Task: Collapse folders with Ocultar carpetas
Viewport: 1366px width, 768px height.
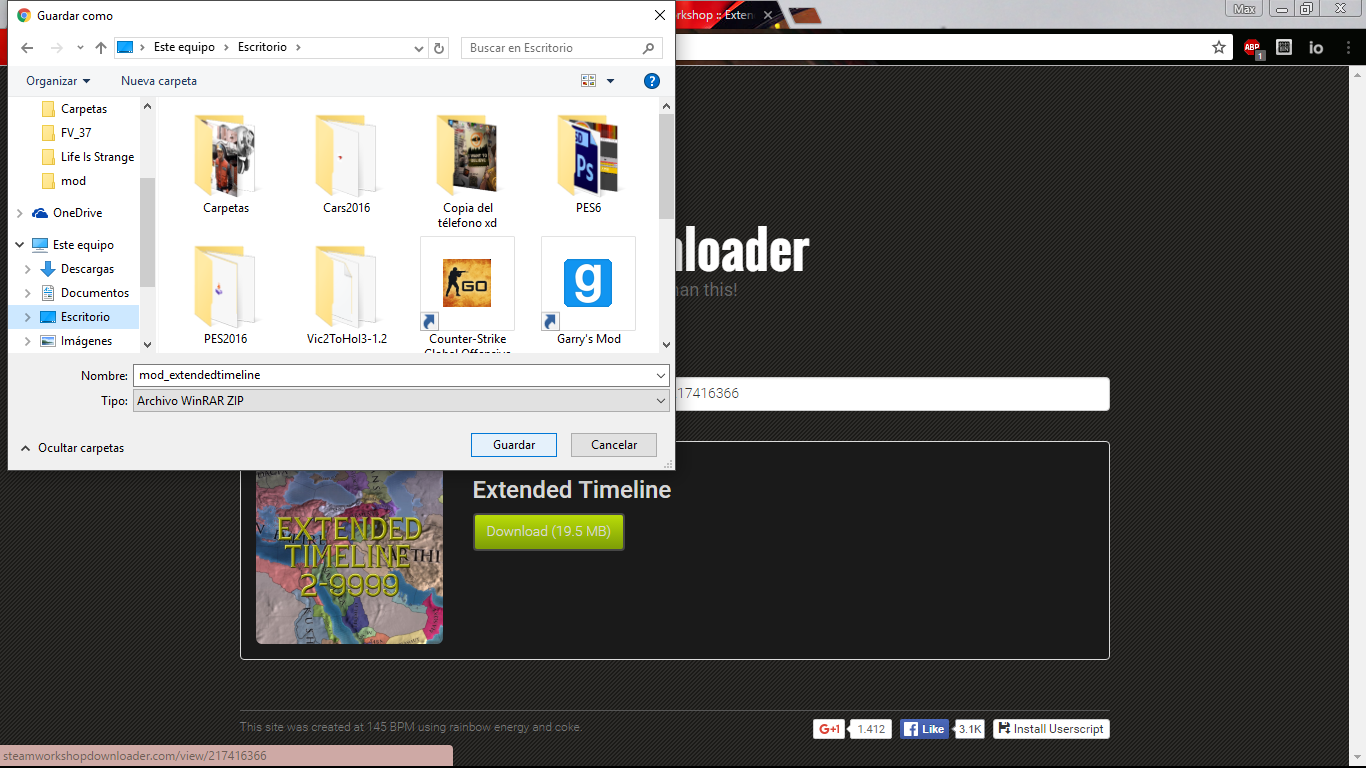Action: point(72,448)
